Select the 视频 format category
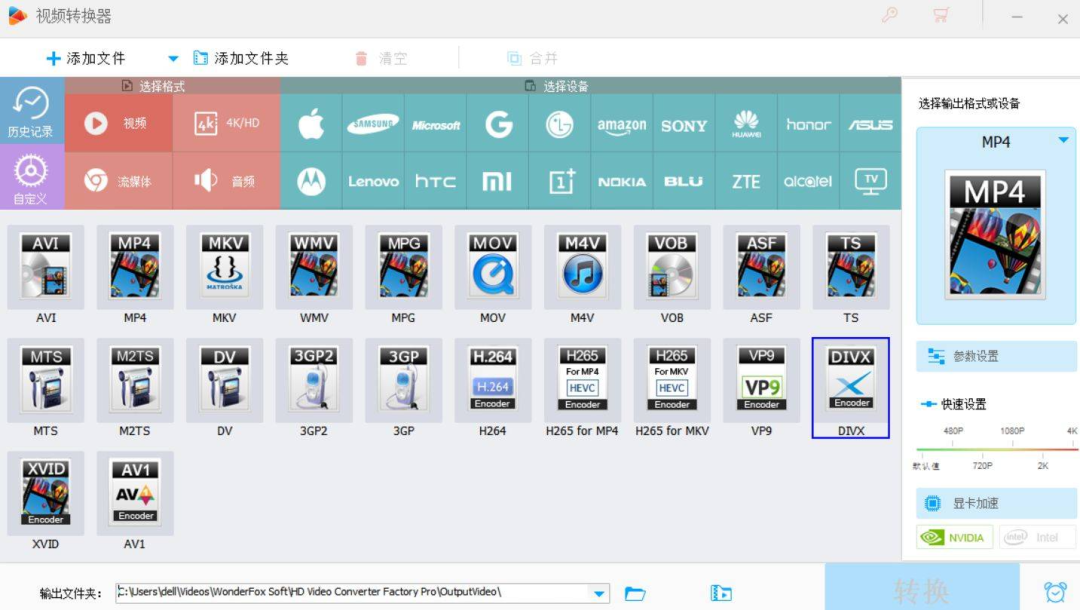This screenshot has height=610, width=1080. pyautogui.click(x=118, y=124)
